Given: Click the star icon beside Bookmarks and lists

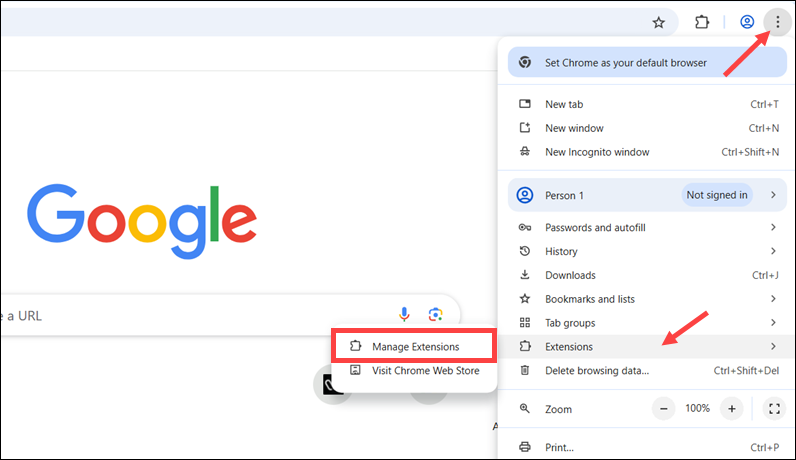Looking at the screenshot, I should pos(525,299).
